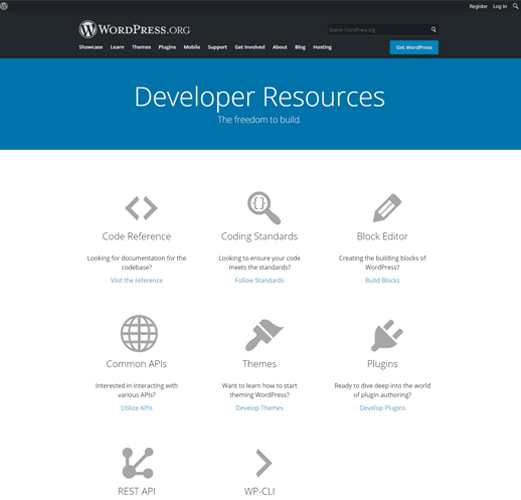521x500 pixels.
Task: Open the Hosting menu item
Action: pyautogui.click(x=322, y=47)
